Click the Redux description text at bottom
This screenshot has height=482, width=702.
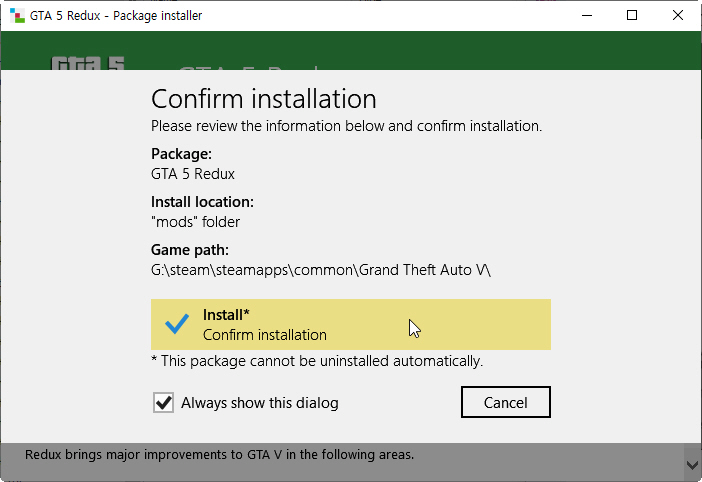coord(219,455)
